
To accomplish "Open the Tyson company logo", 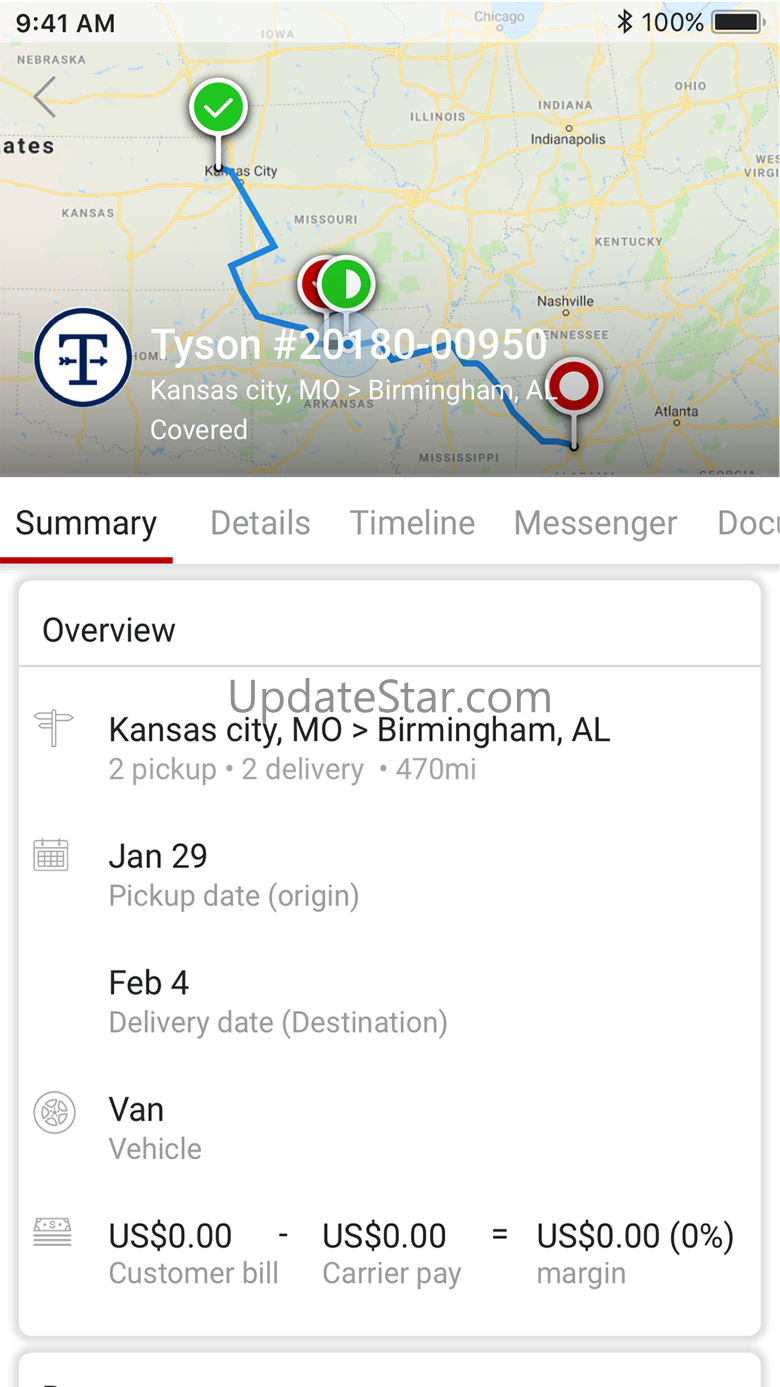I will (x=83, y=358).
